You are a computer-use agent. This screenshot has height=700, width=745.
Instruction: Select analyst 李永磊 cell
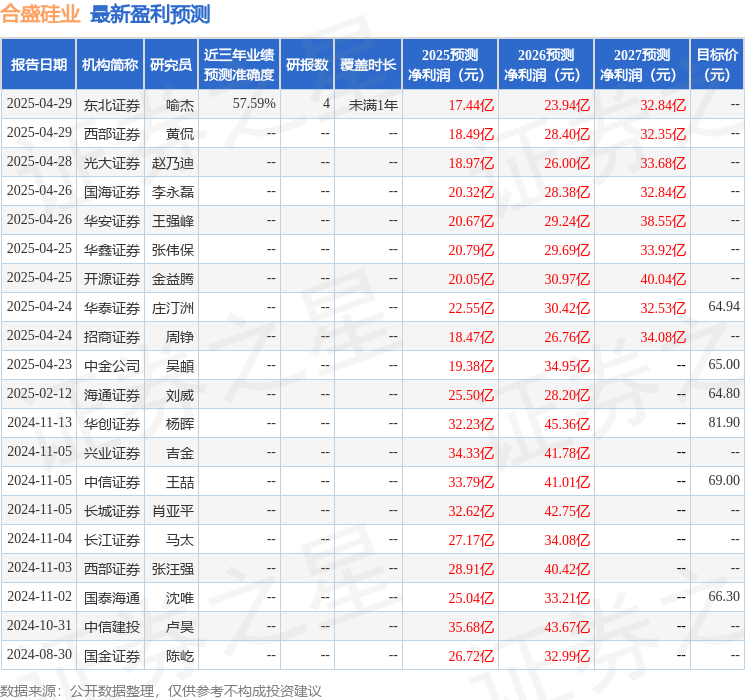click(173, 192)
